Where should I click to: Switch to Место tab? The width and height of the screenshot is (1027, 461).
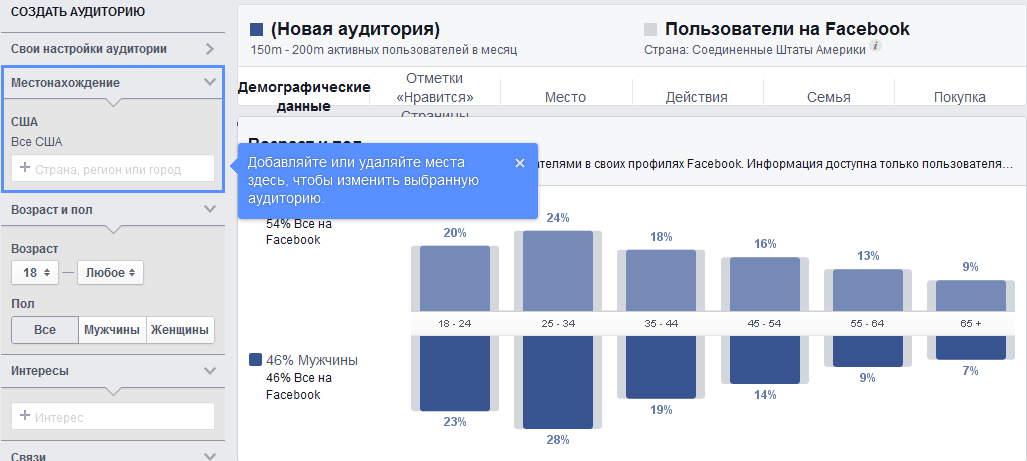click(565, 97)
